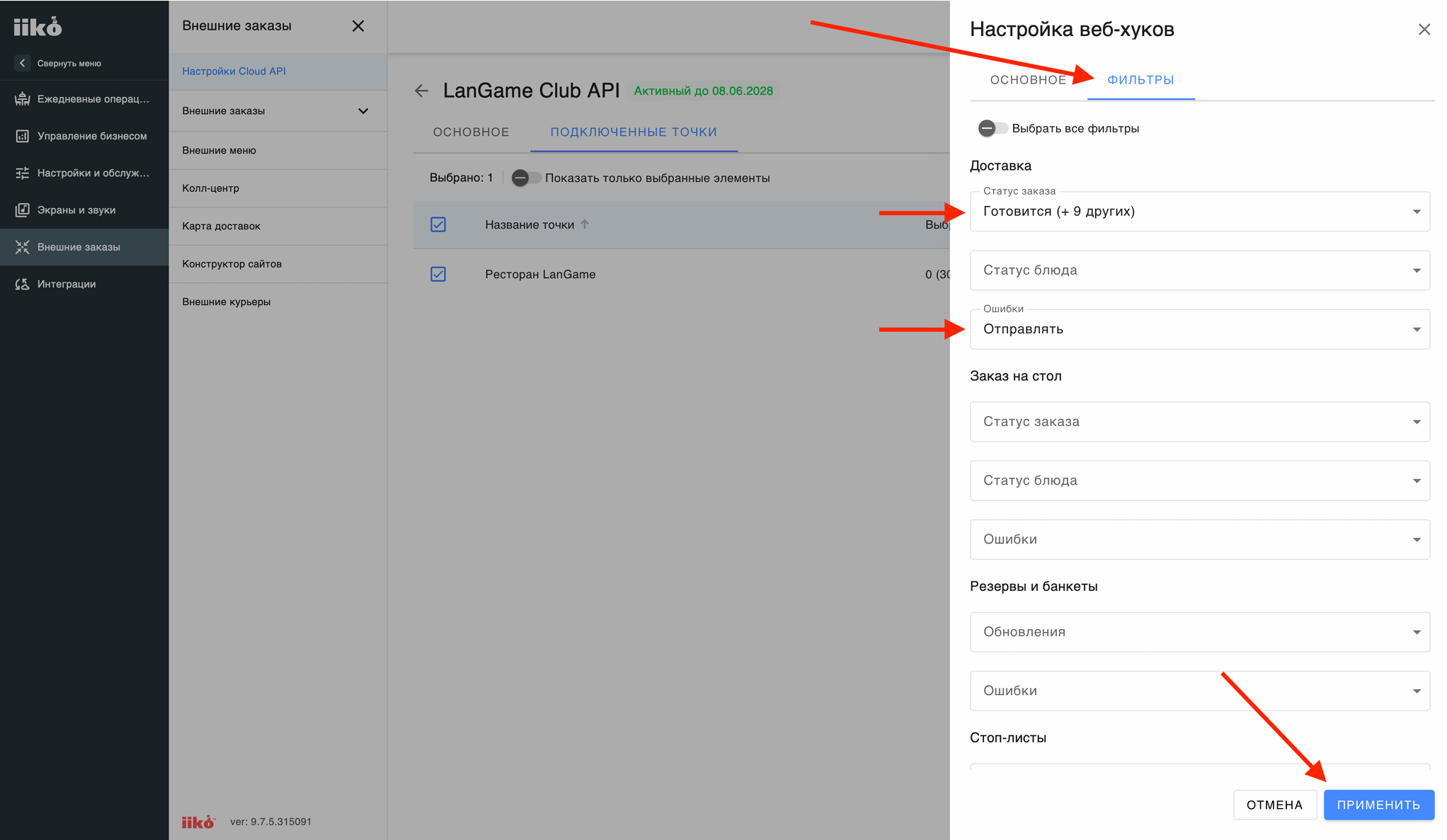1447x840 pixels.
Task: Go back with arrow beside LanGame Club API
Action: (422, 91)
